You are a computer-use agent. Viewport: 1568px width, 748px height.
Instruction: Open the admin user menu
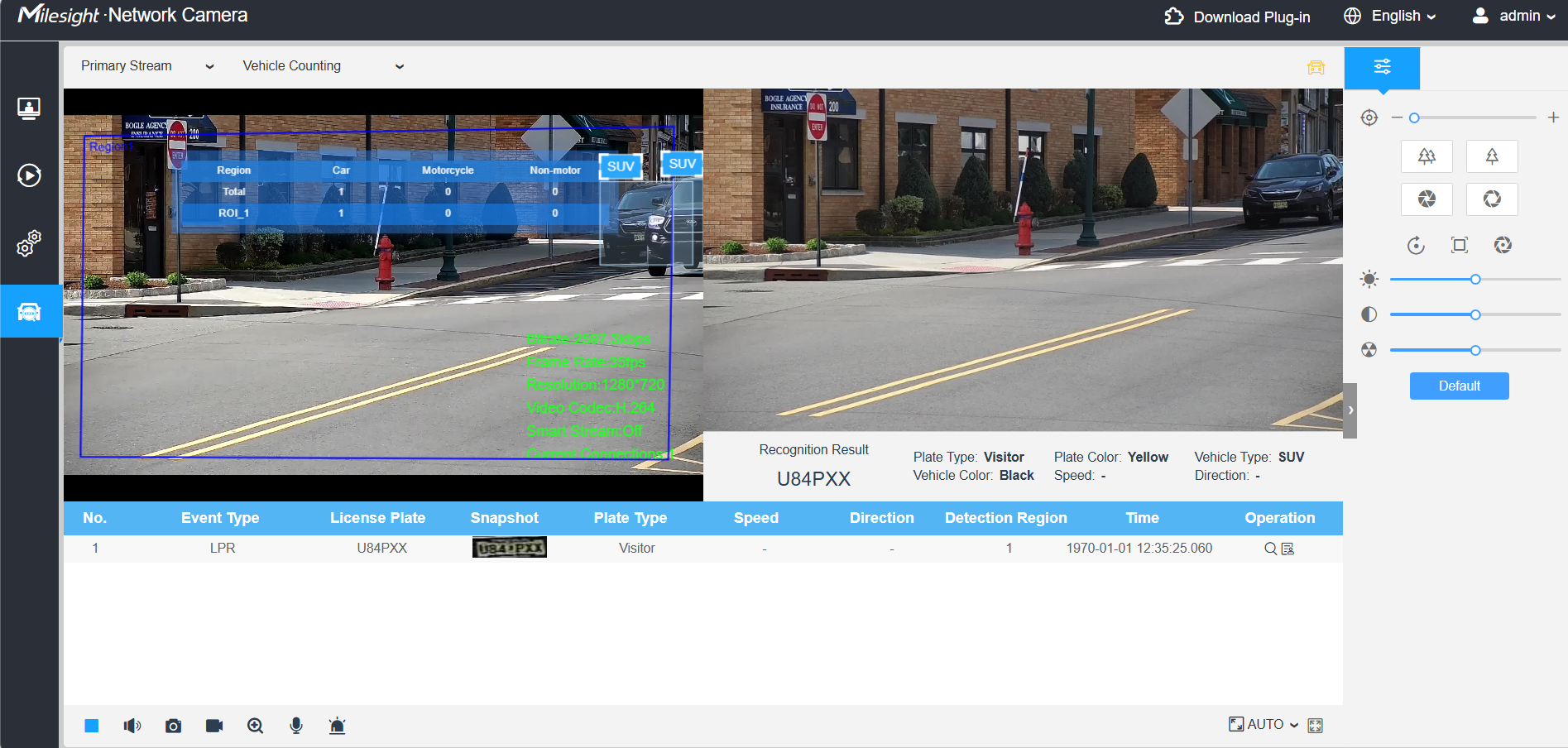click(1513, 16)
